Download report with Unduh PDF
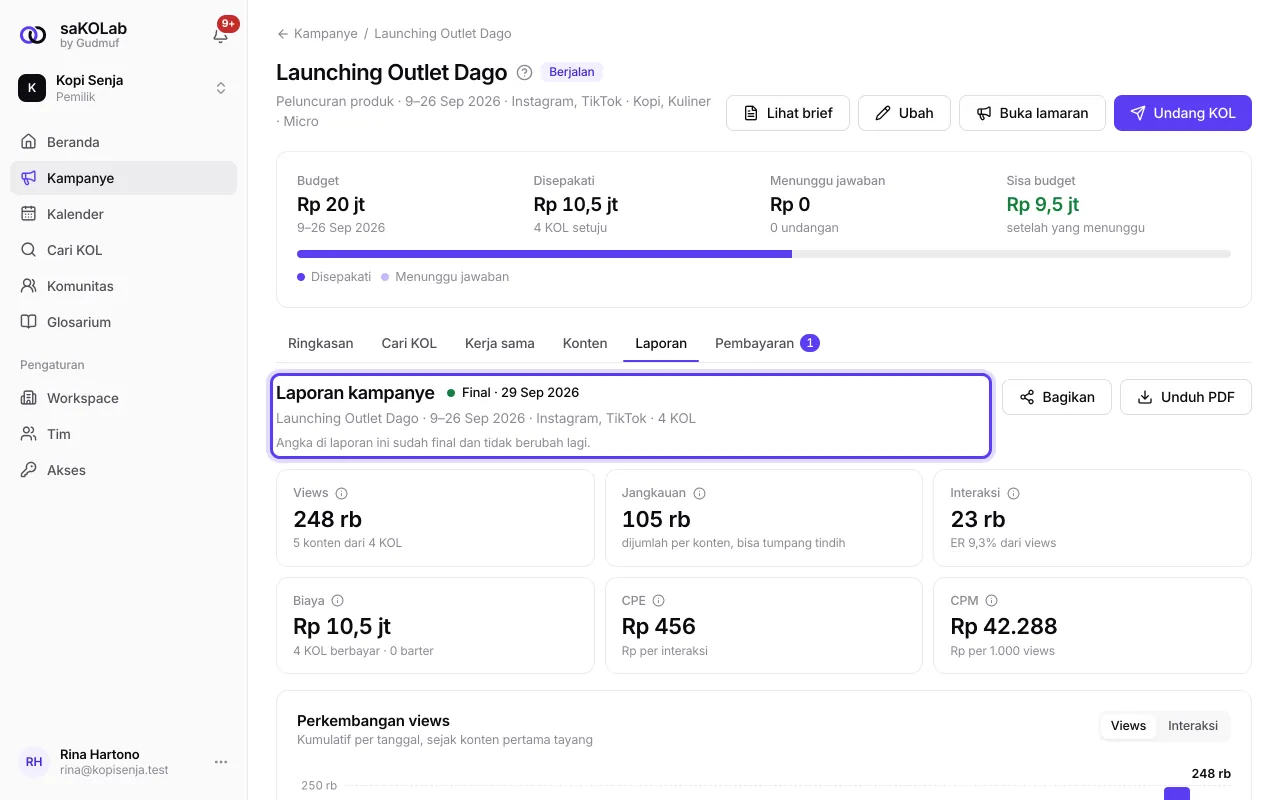Viewport: 1280px width, 800px height. 1186,397
